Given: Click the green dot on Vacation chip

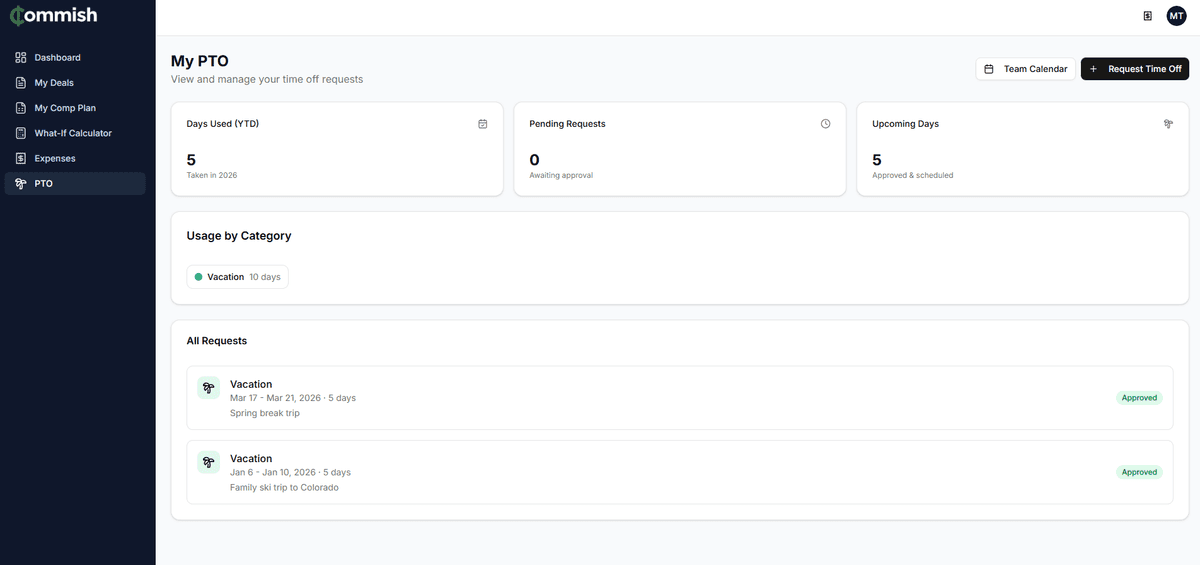Looking at the screenshot, I should coord(199,277).
